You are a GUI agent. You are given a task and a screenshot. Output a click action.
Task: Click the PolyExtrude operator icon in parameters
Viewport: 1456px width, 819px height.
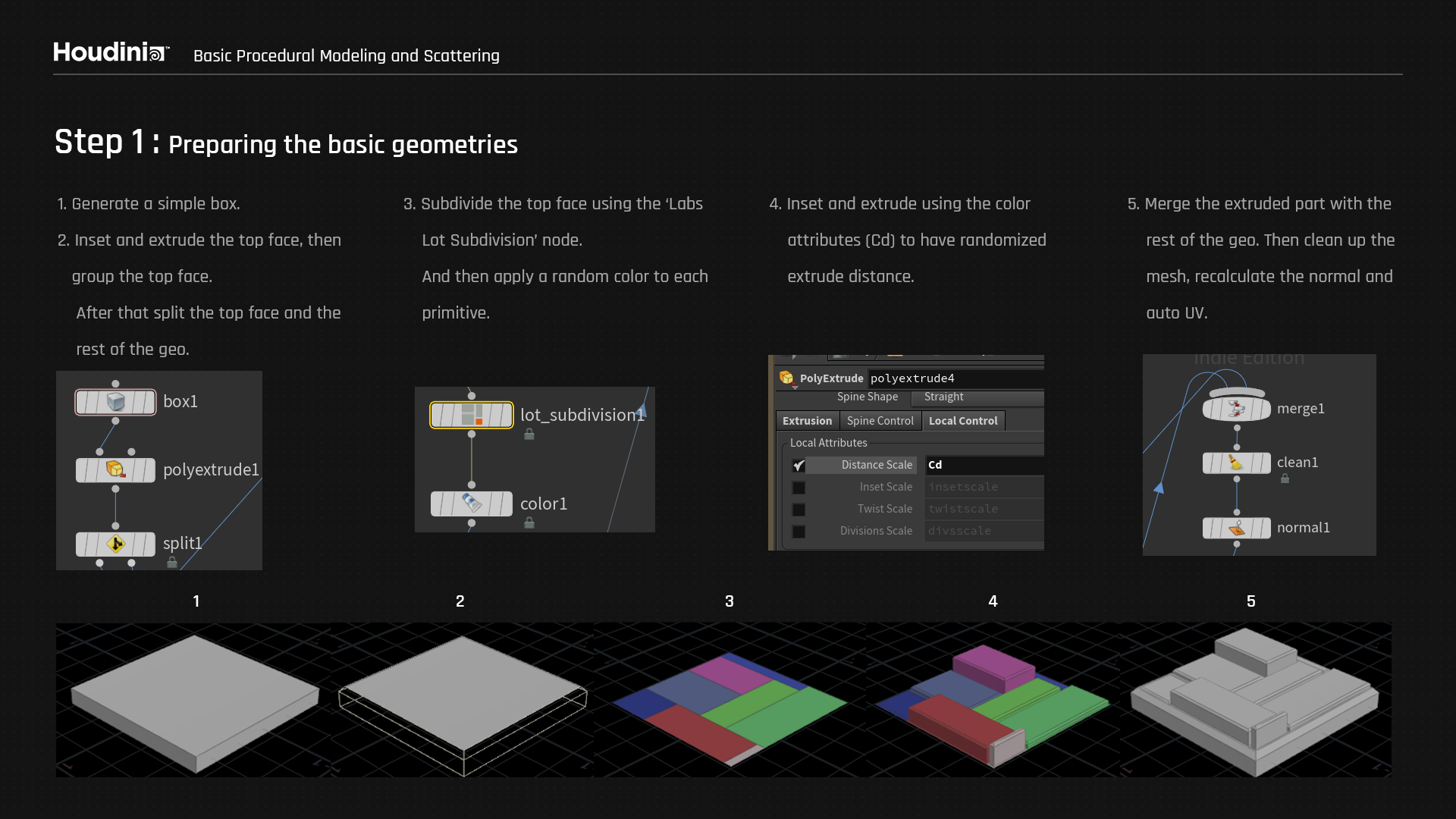(786, 378)
